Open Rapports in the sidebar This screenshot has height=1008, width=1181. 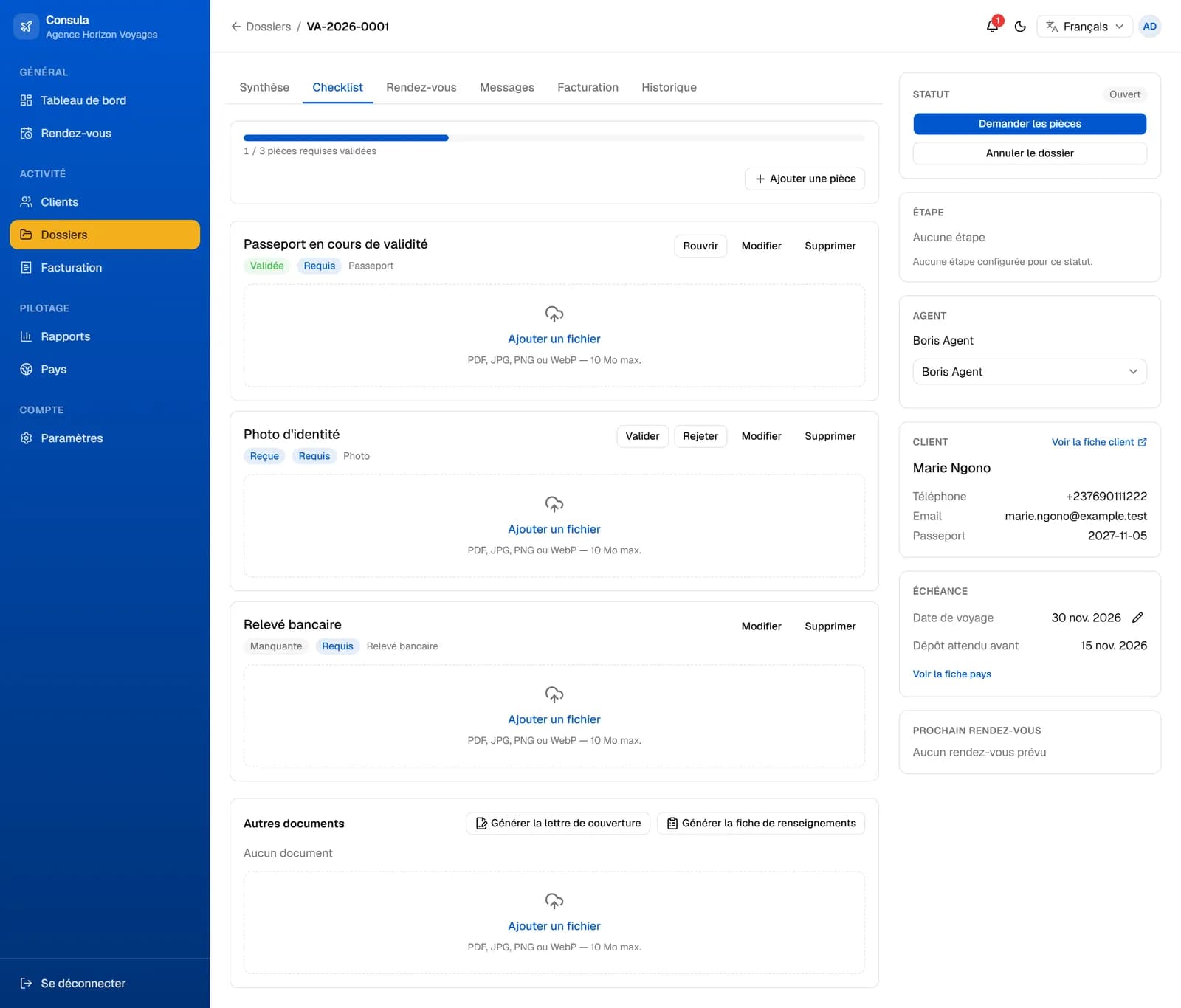click(x=105, y=336)
